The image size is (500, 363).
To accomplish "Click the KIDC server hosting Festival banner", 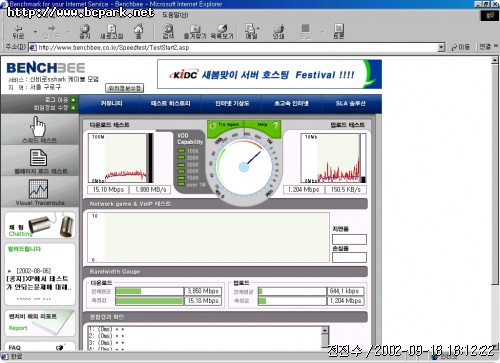I will coord(269,74).
